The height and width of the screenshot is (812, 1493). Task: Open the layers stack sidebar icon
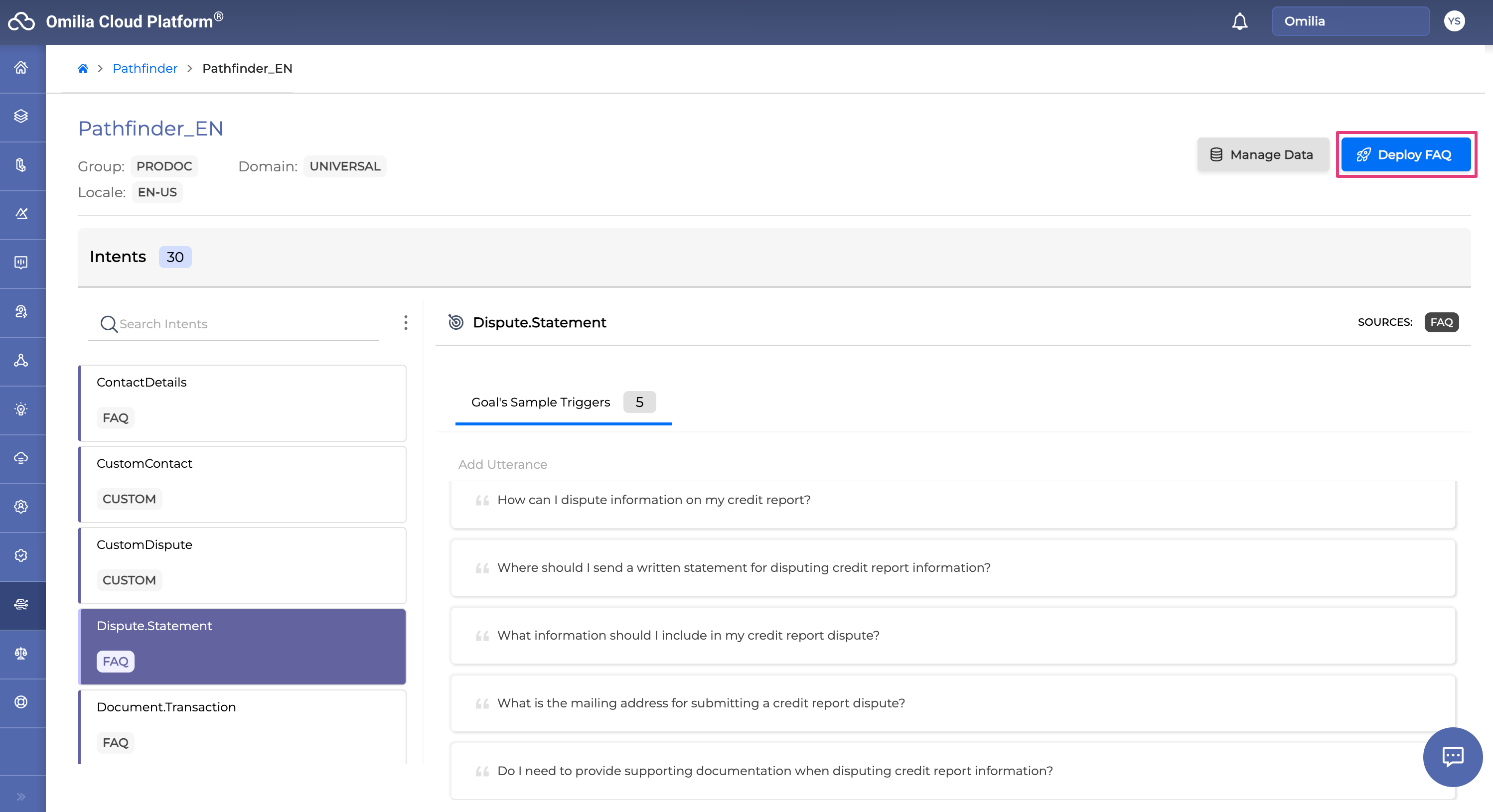(21, 117)
